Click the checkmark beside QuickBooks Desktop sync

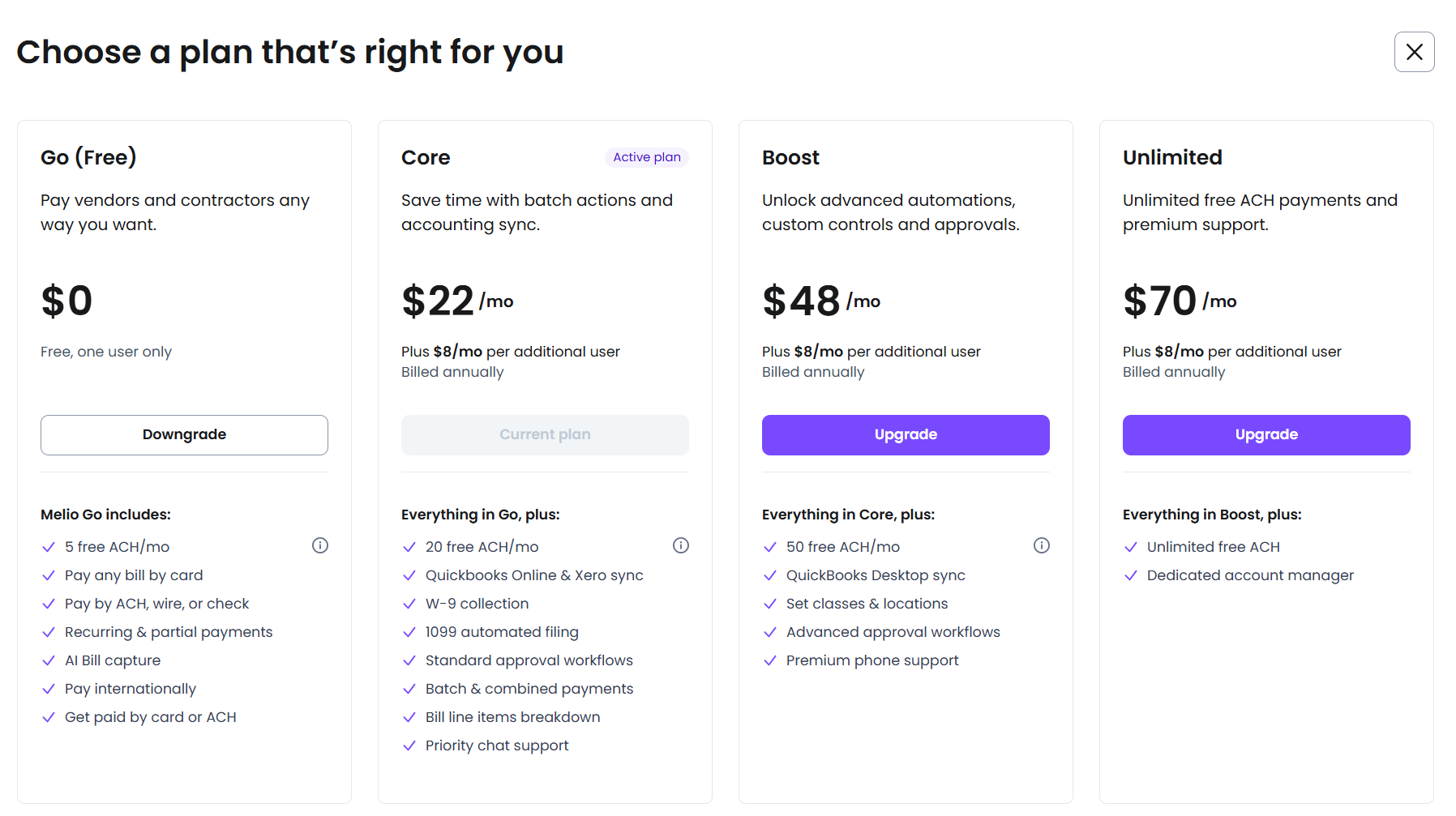click(x=770, y=576)
